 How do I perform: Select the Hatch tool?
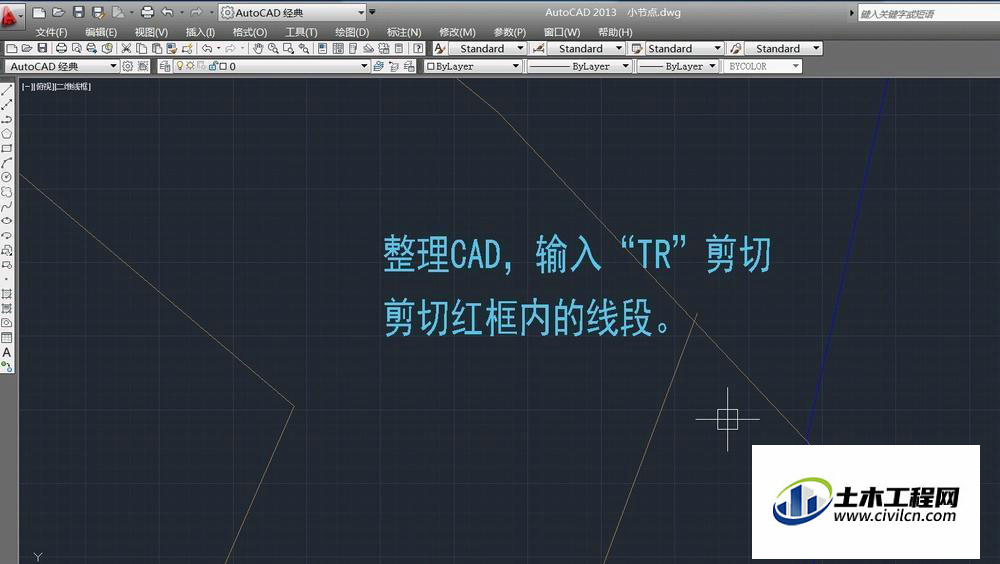[x=6, y=293]
